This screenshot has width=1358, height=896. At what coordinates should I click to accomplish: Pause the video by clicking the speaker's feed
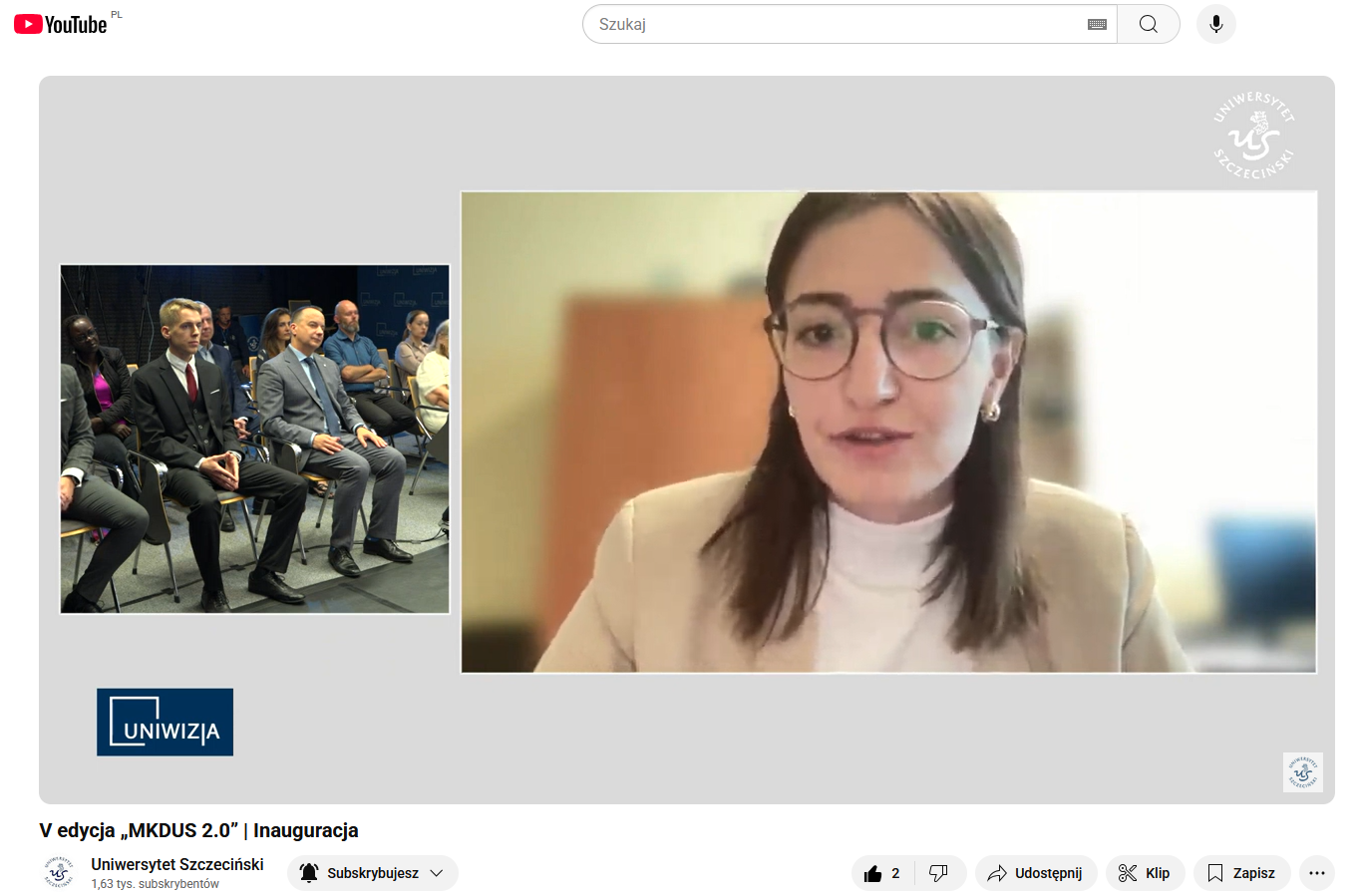pyautogui.click(x=887, y=432)
